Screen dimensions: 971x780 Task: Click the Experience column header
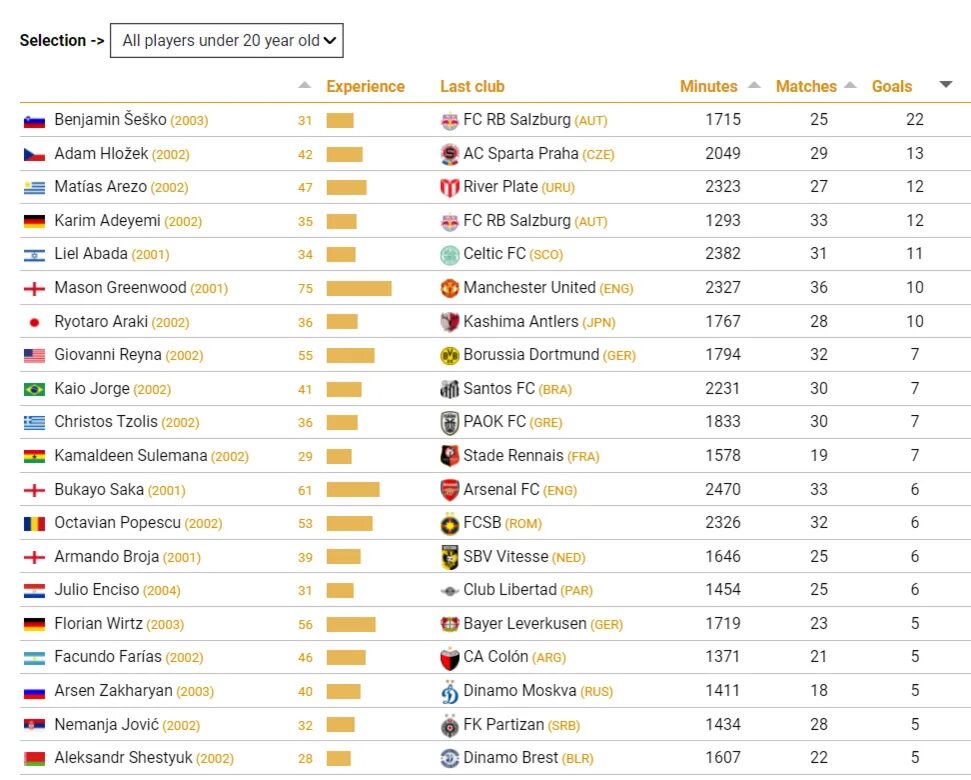point(365,87)
